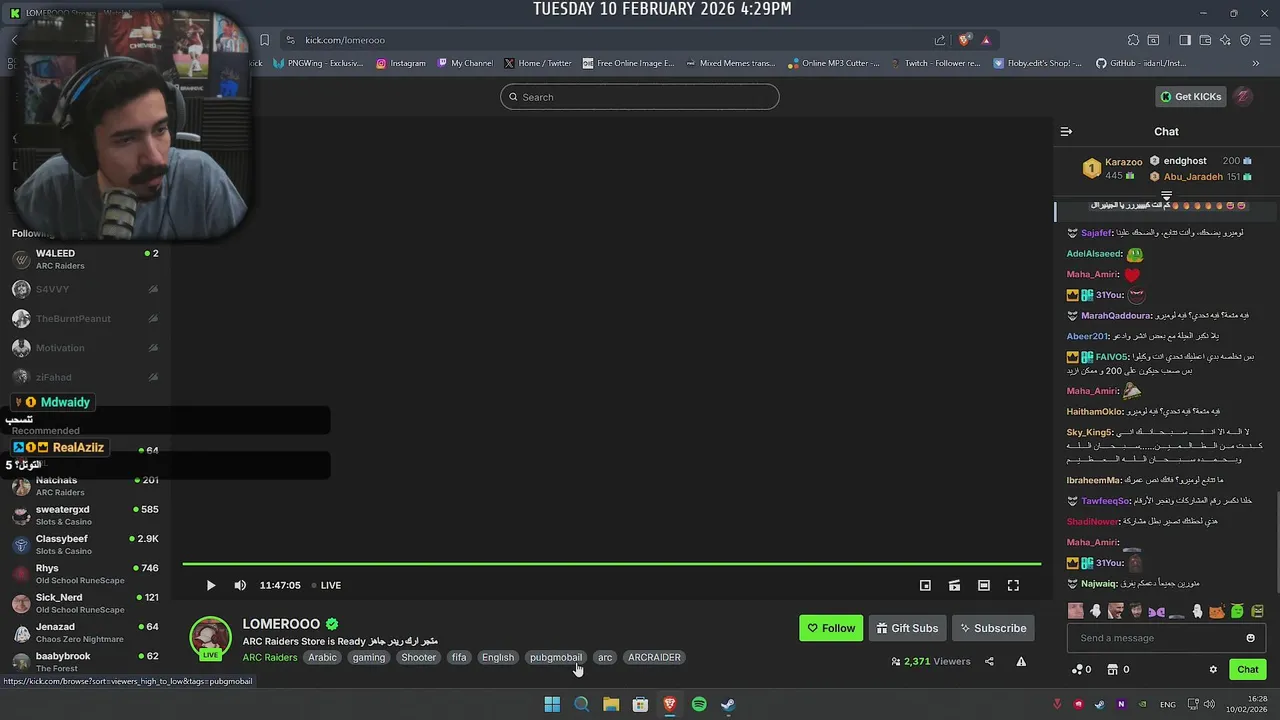Expand the gift leaderboard chevron

1166,196
